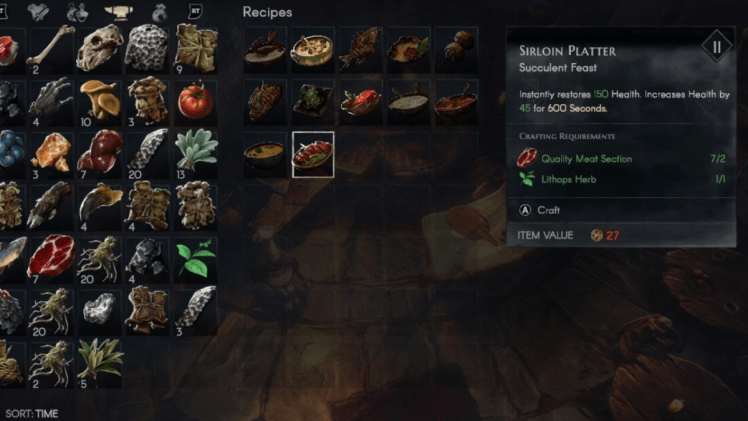This screenshot has width=748, height=421.
Task: Select the green Lithops herb leaf item
Action: [195, 259]
